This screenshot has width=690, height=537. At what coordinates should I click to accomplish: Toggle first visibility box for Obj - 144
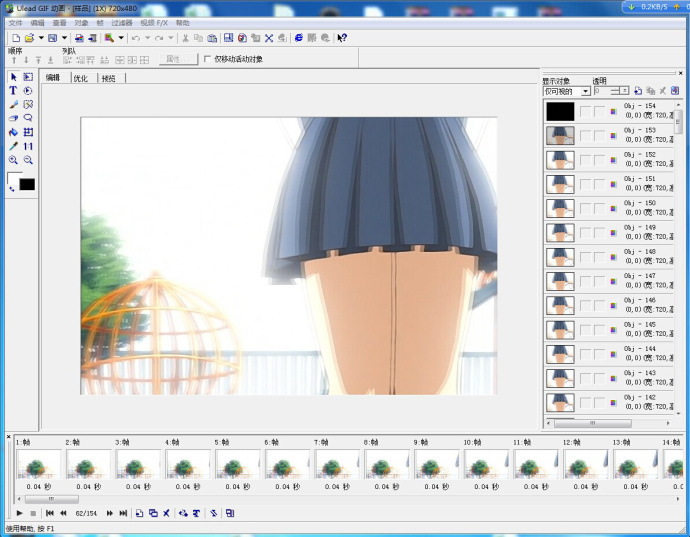585,354
